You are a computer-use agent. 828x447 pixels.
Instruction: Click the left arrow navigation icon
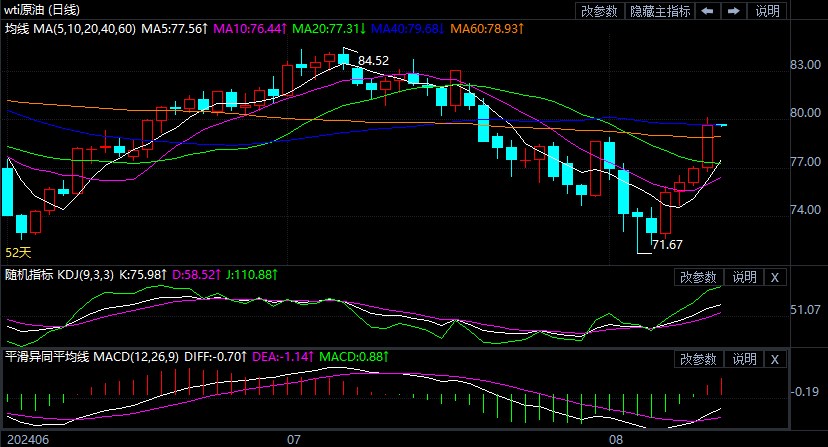point(708,11)
